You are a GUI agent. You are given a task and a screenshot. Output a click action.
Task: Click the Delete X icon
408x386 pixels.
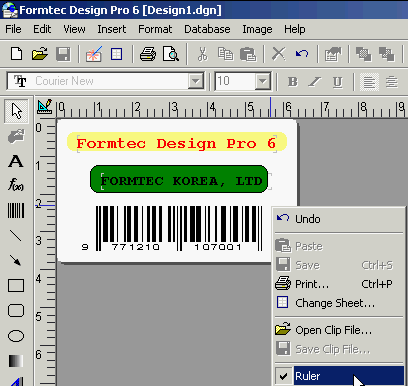click(279, 54)
